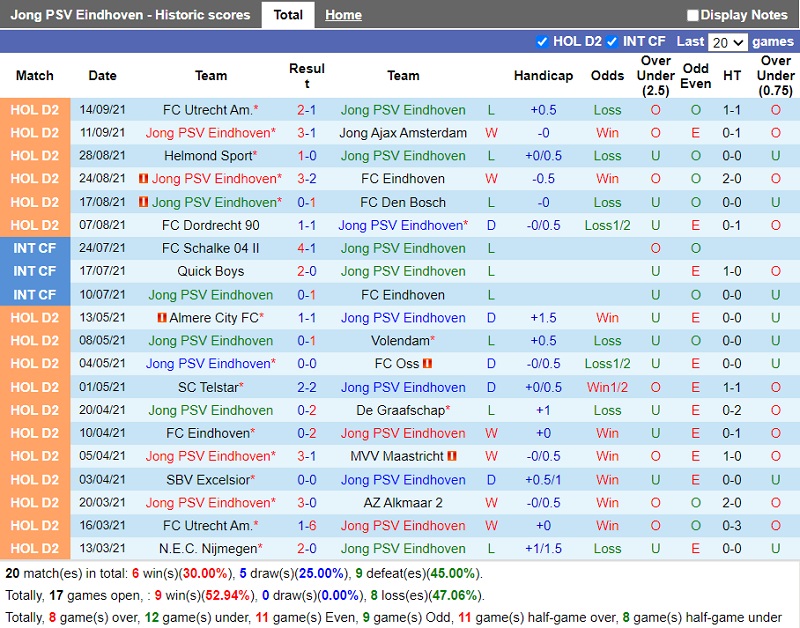Click the Odds column header
This screenshot has width=800, height=628.
(x=607, y=76)
